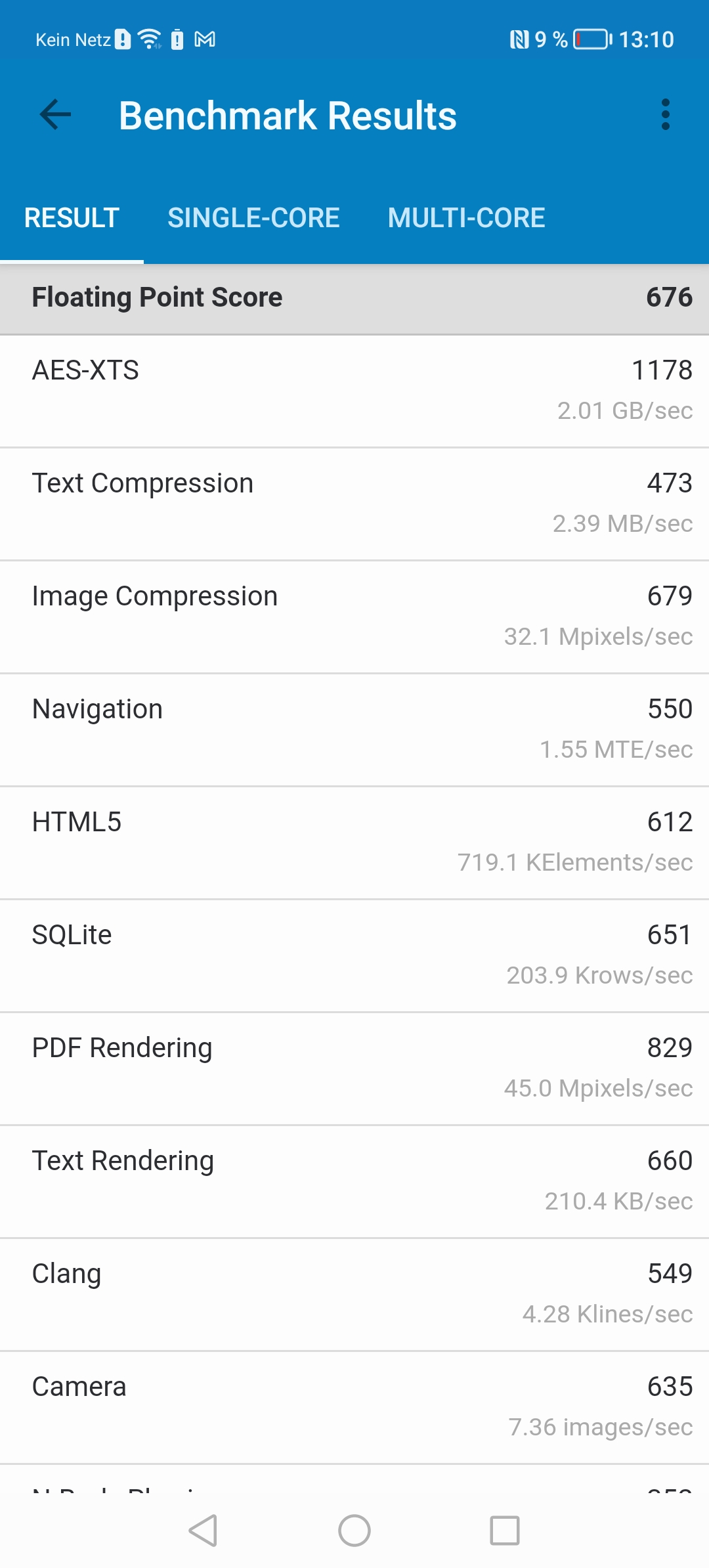Tap the AES-XTS result row
This screenshot has height=1568, width=709.
click(354, 391)
